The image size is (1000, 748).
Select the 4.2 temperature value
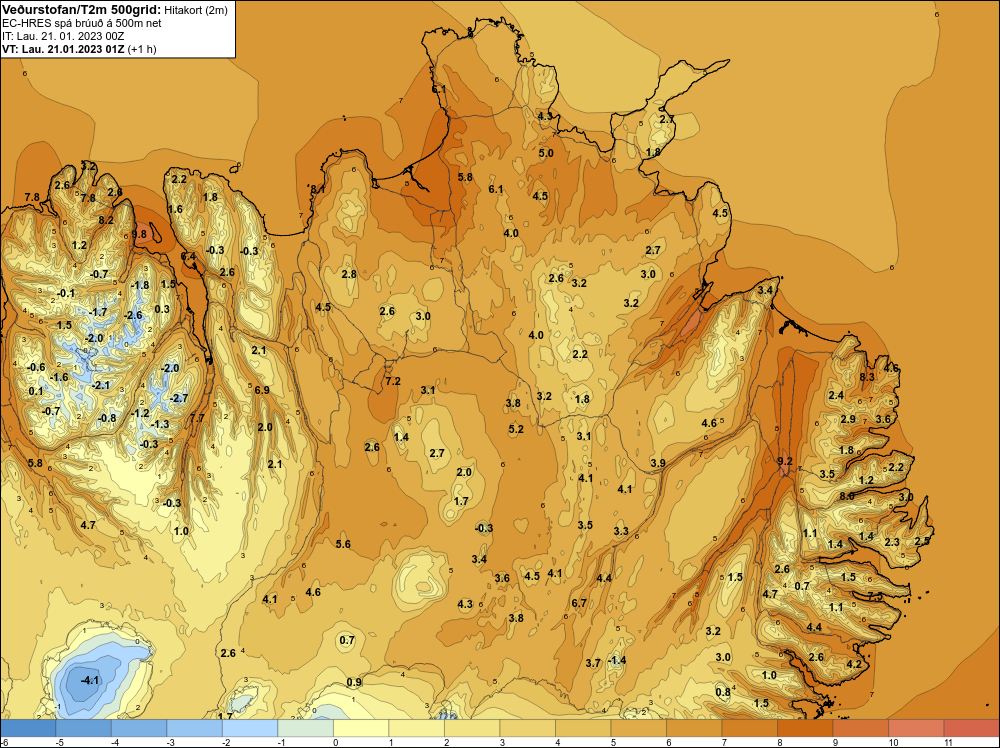(x=854, y=664)
